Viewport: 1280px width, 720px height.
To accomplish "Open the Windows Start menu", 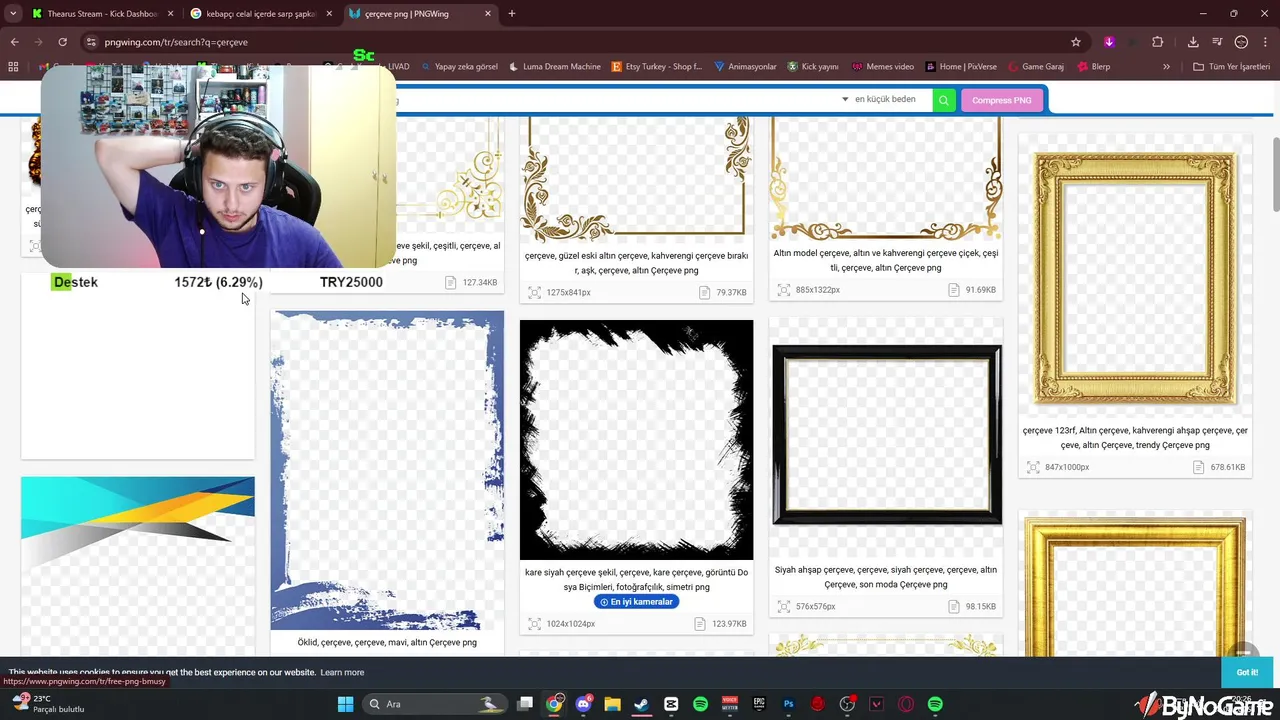I will click(x=345, y=704).
